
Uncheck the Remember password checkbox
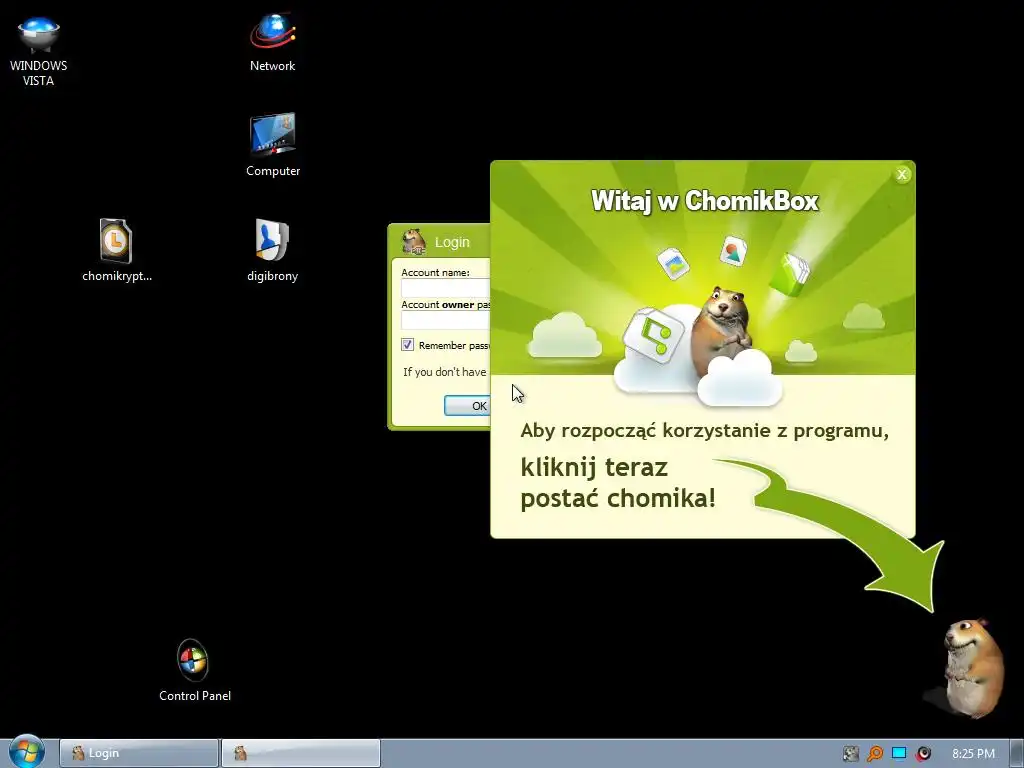408,345
